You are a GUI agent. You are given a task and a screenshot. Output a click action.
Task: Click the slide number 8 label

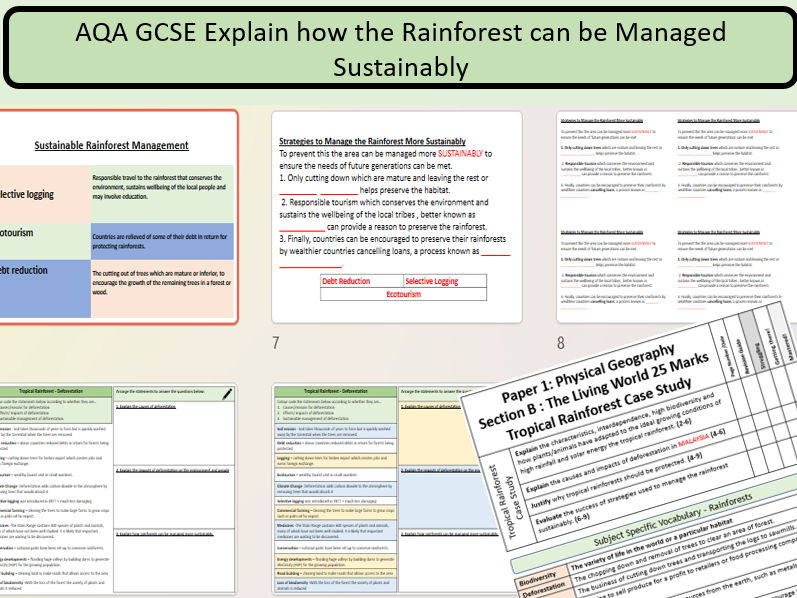(x=561, y=343)
